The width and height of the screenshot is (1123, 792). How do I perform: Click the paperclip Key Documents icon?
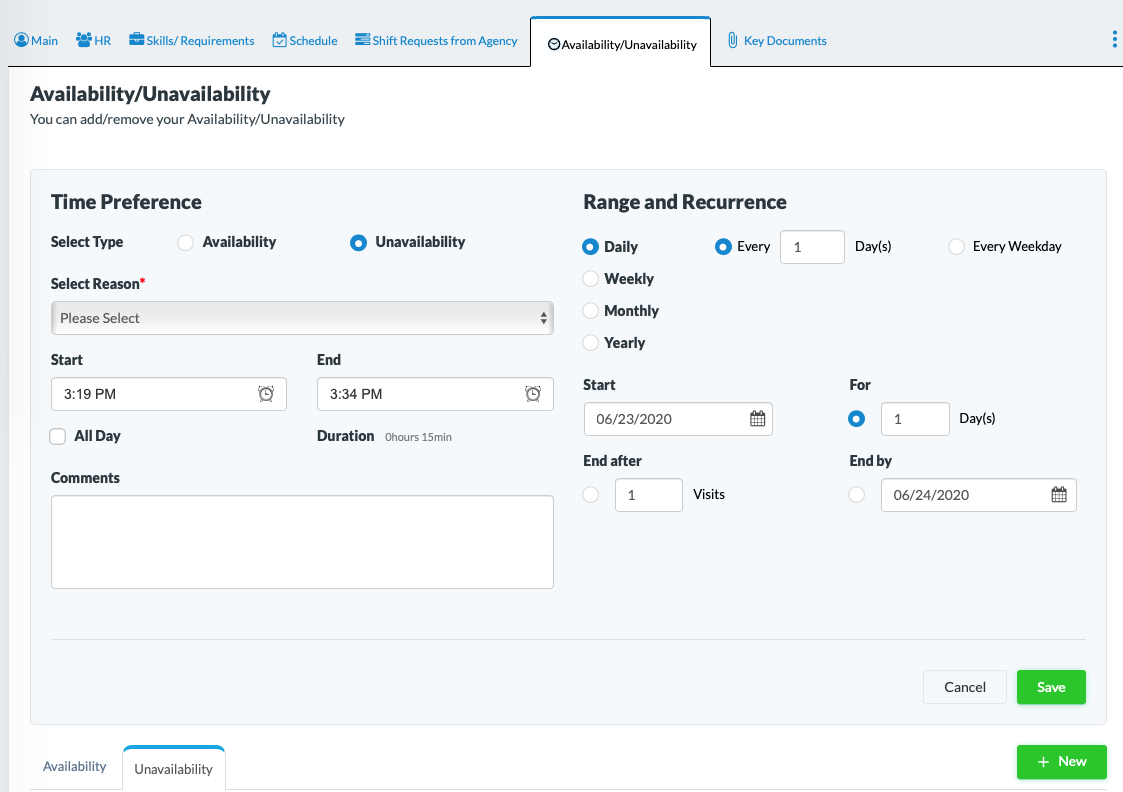coord(732,41)
